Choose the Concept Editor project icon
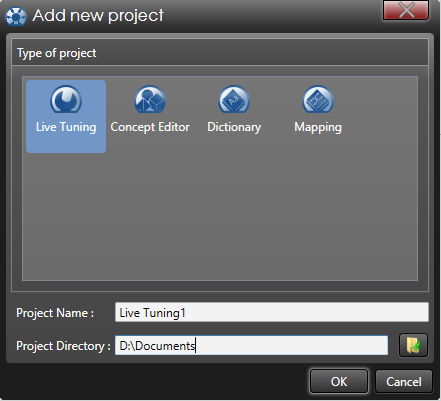The height and width of the screenshot is (401, 441). tap(150, 99)
